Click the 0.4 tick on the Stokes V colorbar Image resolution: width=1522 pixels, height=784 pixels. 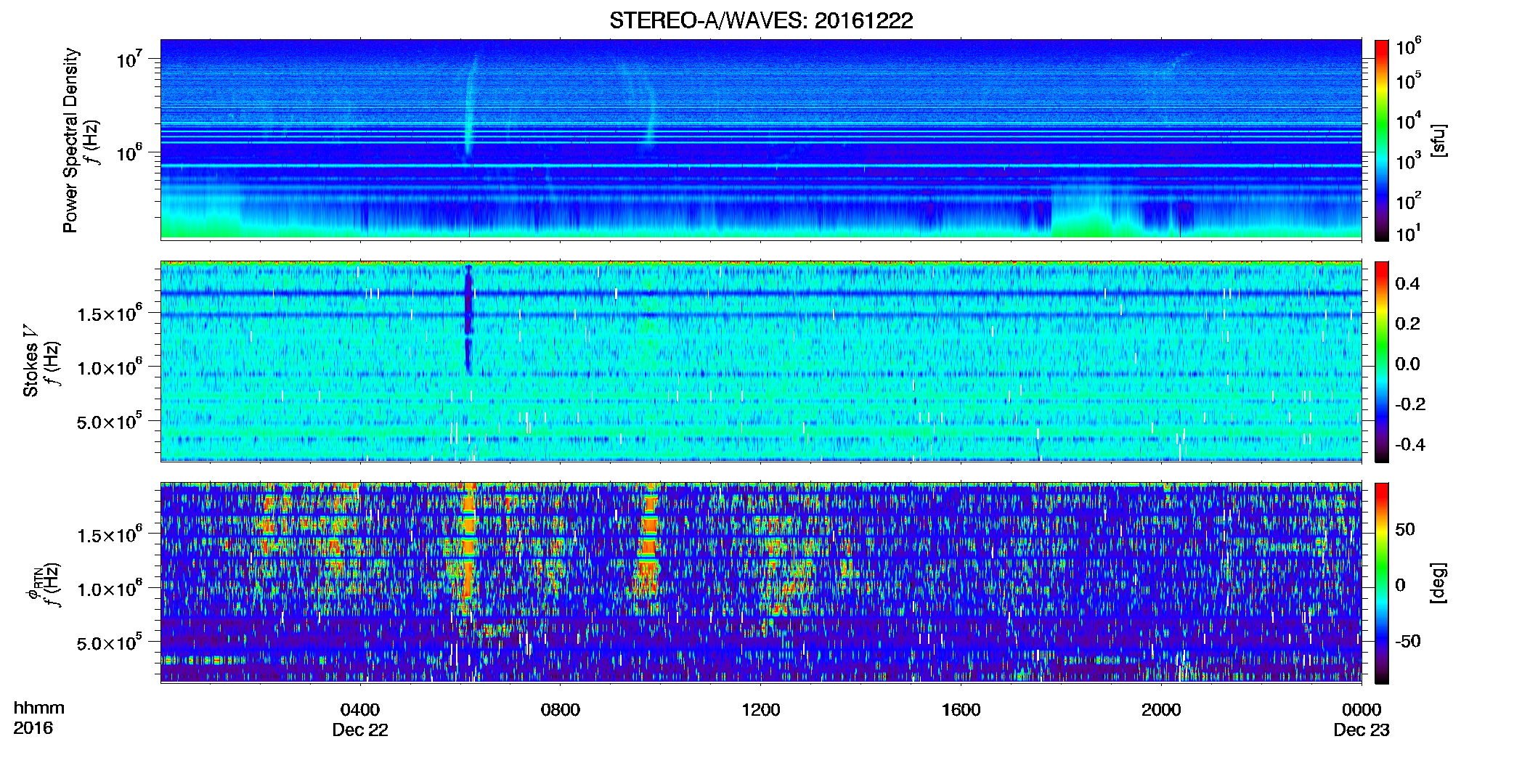[x=1407, y=283]
